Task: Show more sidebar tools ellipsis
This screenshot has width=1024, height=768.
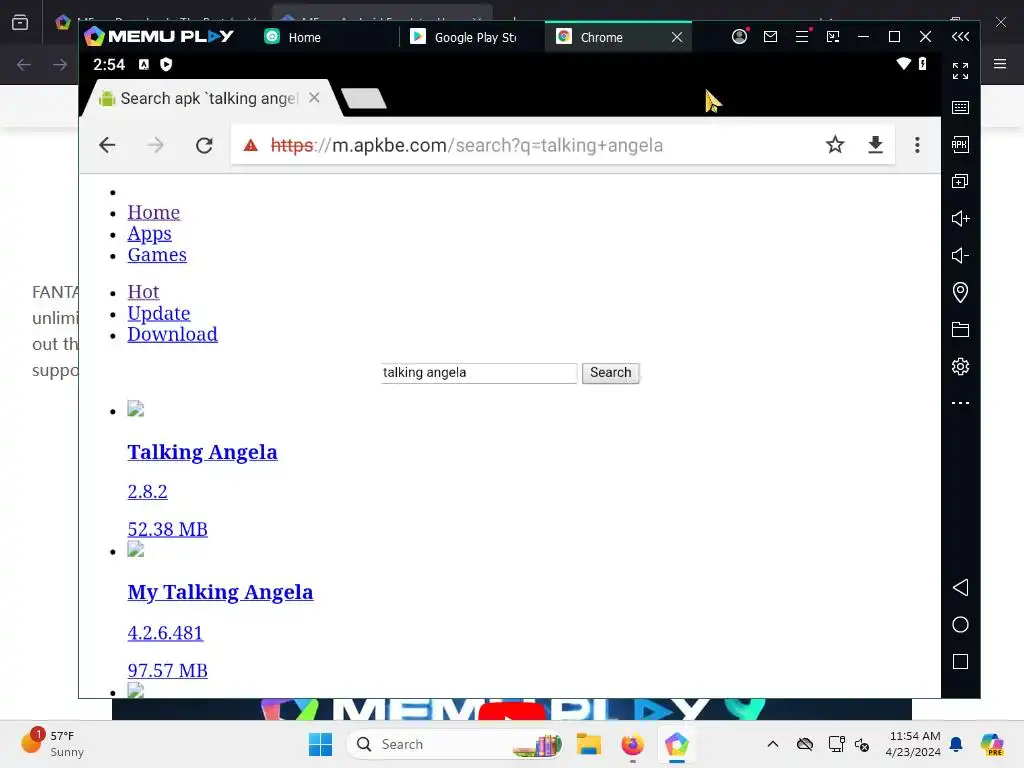Action: click(960, 403)
